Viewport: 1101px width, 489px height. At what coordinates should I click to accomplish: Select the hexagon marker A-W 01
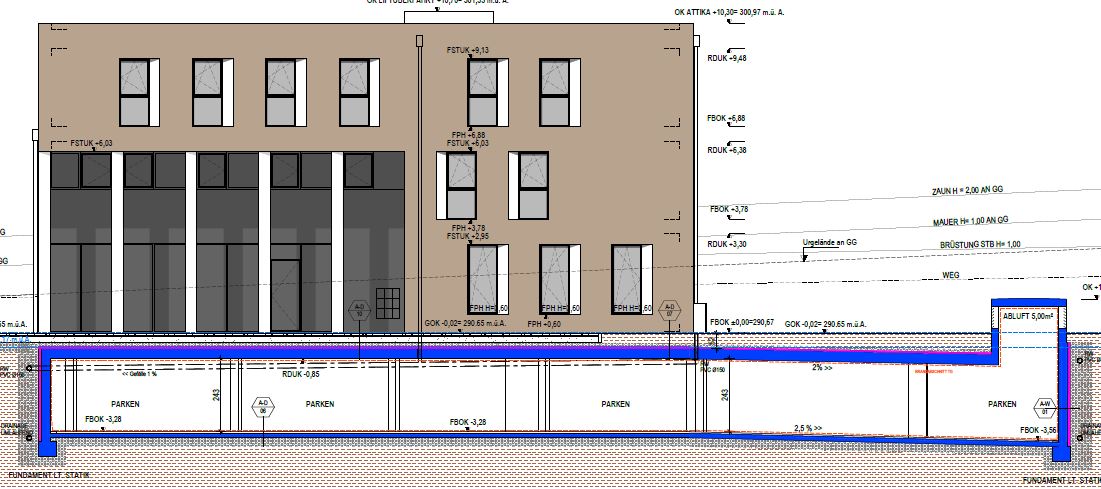tap(1046, 406)
